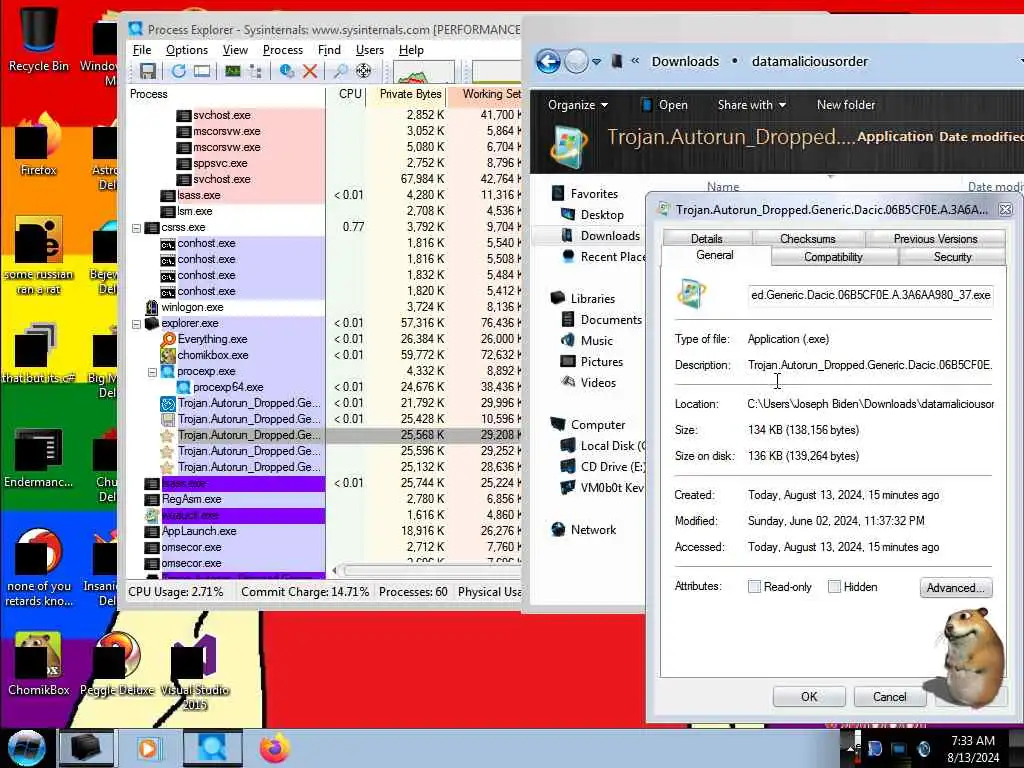Click the Cancel button in Properties dialog

889,697
